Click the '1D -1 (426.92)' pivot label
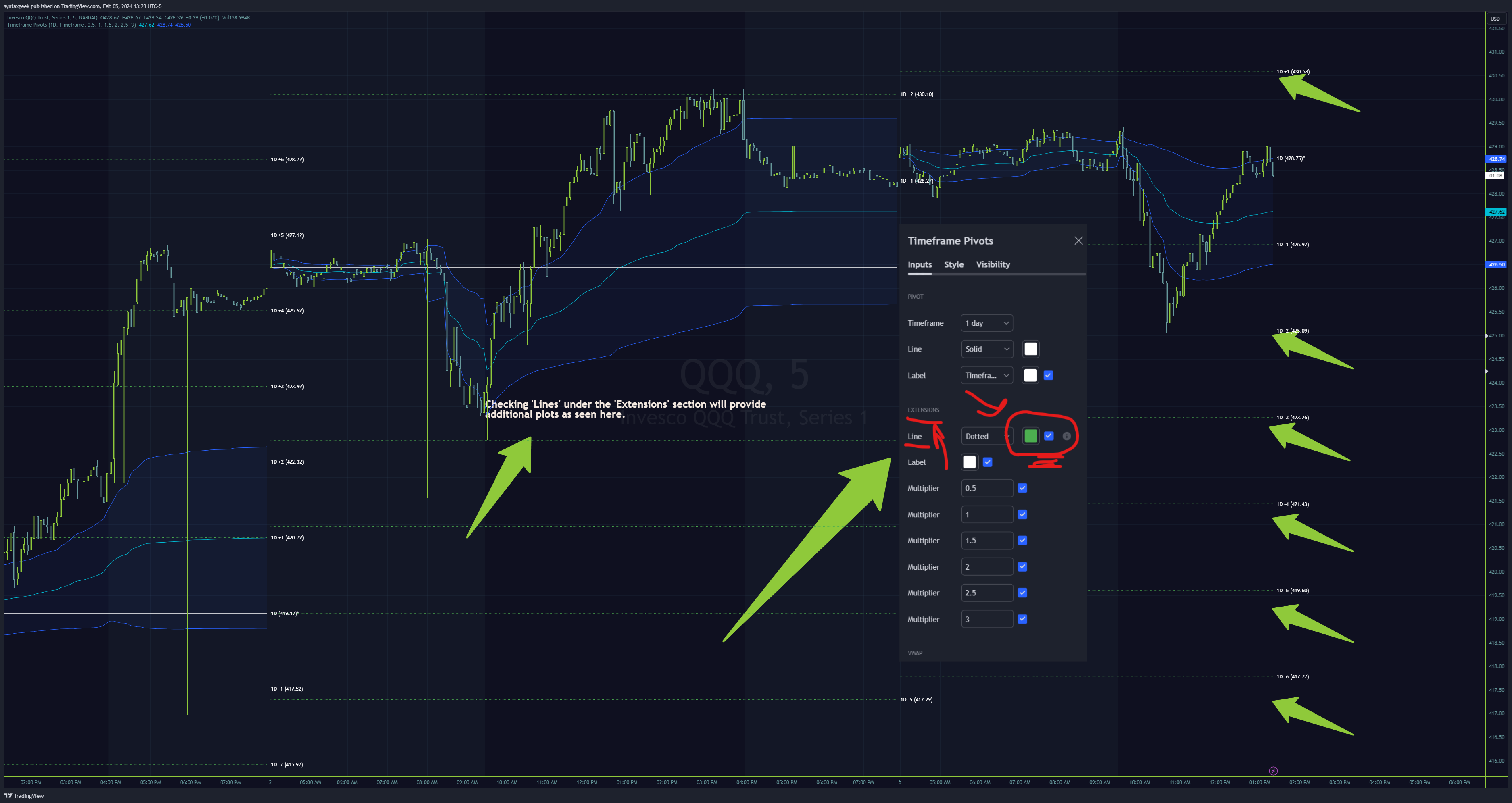 pos(1293,245)
